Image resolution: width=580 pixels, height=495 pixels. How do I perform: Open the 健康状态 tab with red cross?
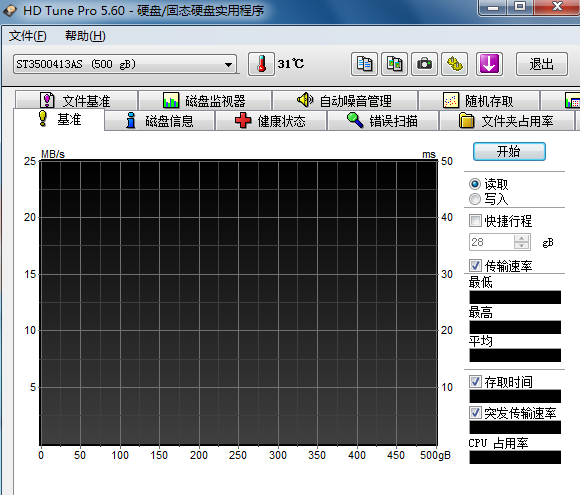click(271, 121)
